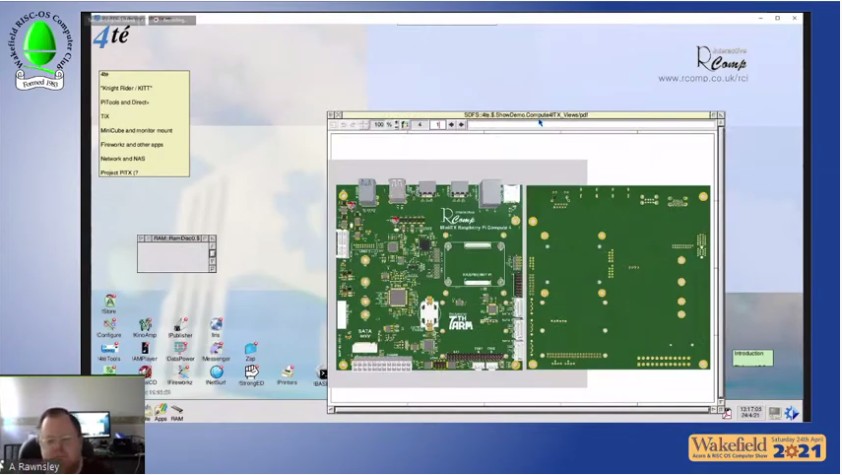
Task: Open the Zap editor icon
Action: click(251, 352)
